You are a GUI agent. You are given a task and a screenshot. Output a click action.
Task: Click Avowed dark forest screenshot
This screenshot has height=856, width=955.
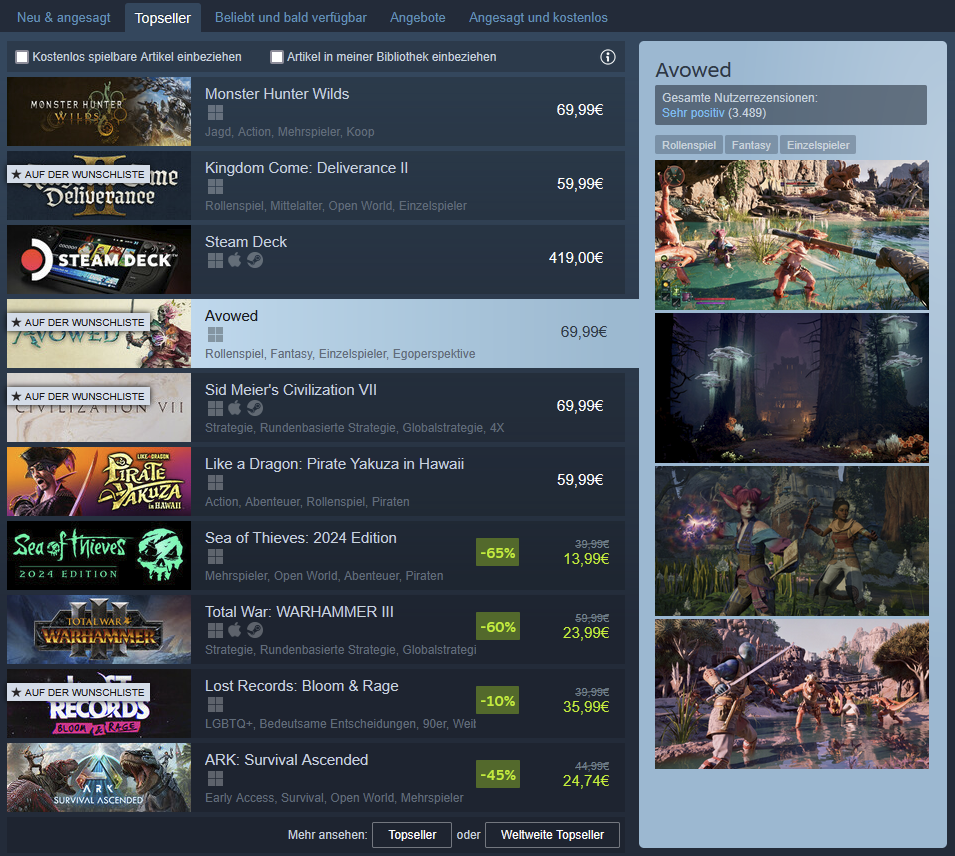pyautogui.click(x=792, y=387)
